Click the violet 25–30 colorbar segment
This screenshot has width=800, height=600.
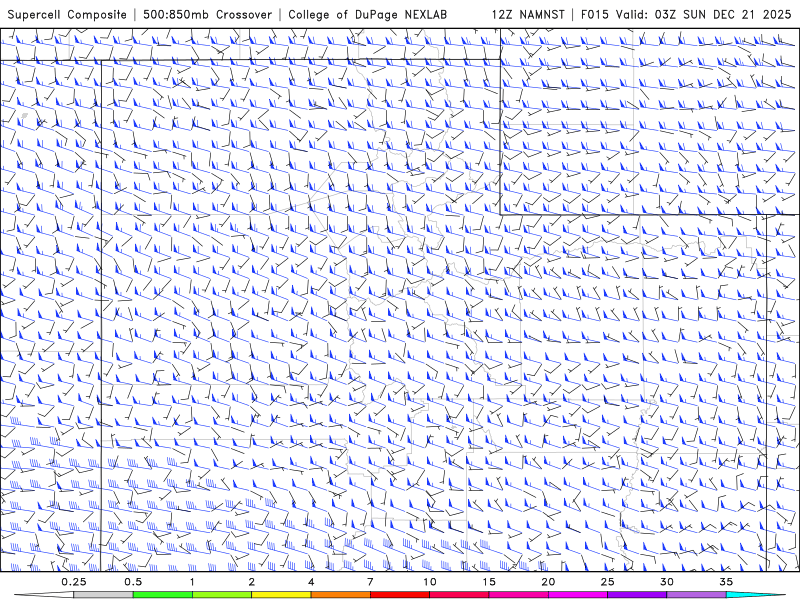(637, 595)
